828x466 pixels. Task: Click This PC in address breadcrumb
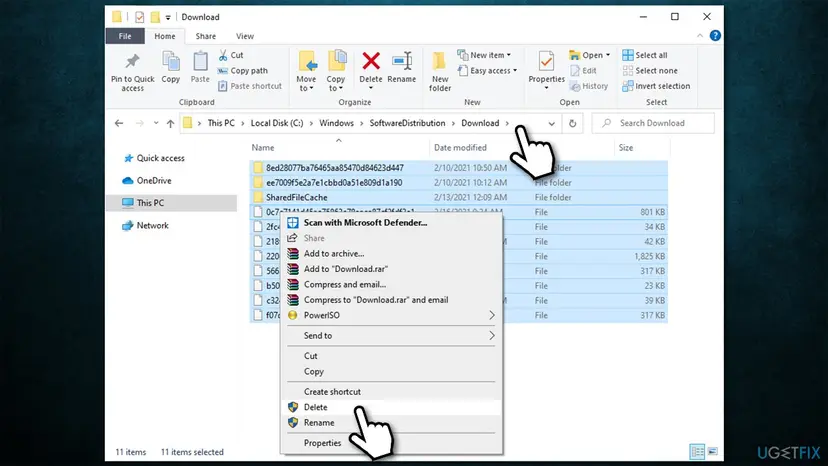221,123
